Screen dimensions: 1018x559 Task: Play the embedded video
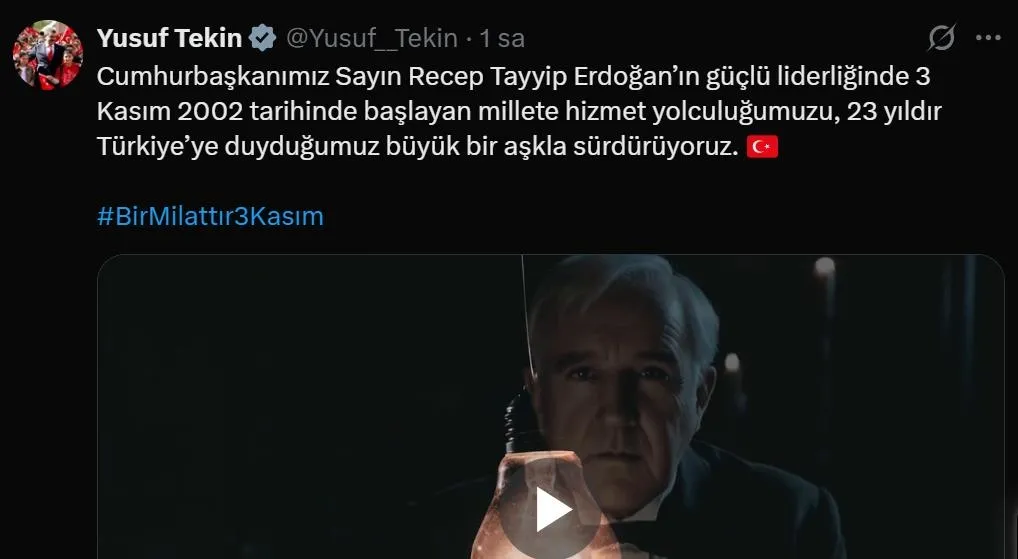click(552, 510)
